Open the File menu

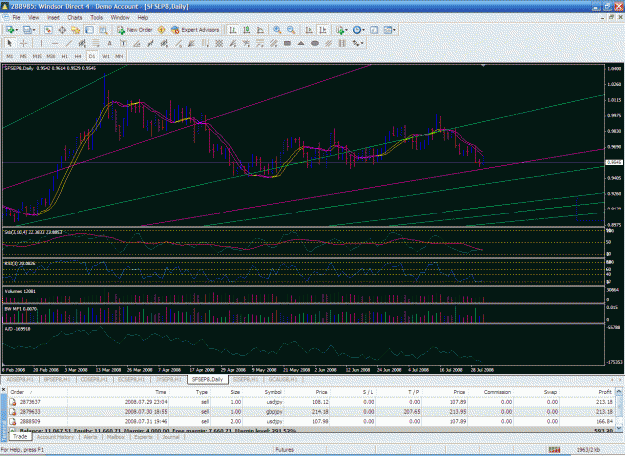pyautogui.click(x=16, y=18)
